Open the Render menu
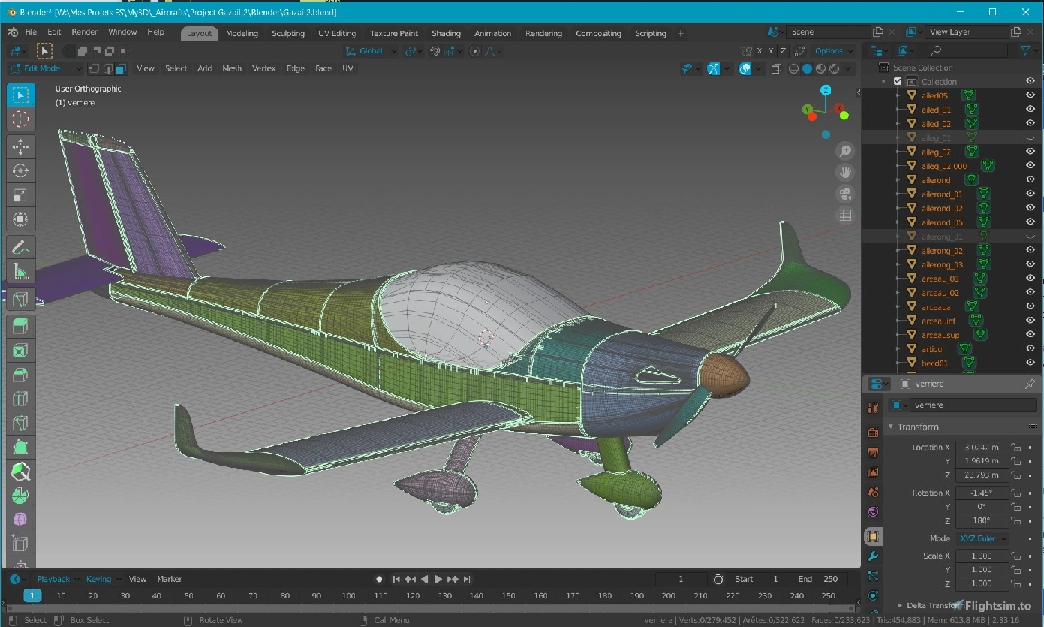1044x627 pixels. click(x=84, y=33)
